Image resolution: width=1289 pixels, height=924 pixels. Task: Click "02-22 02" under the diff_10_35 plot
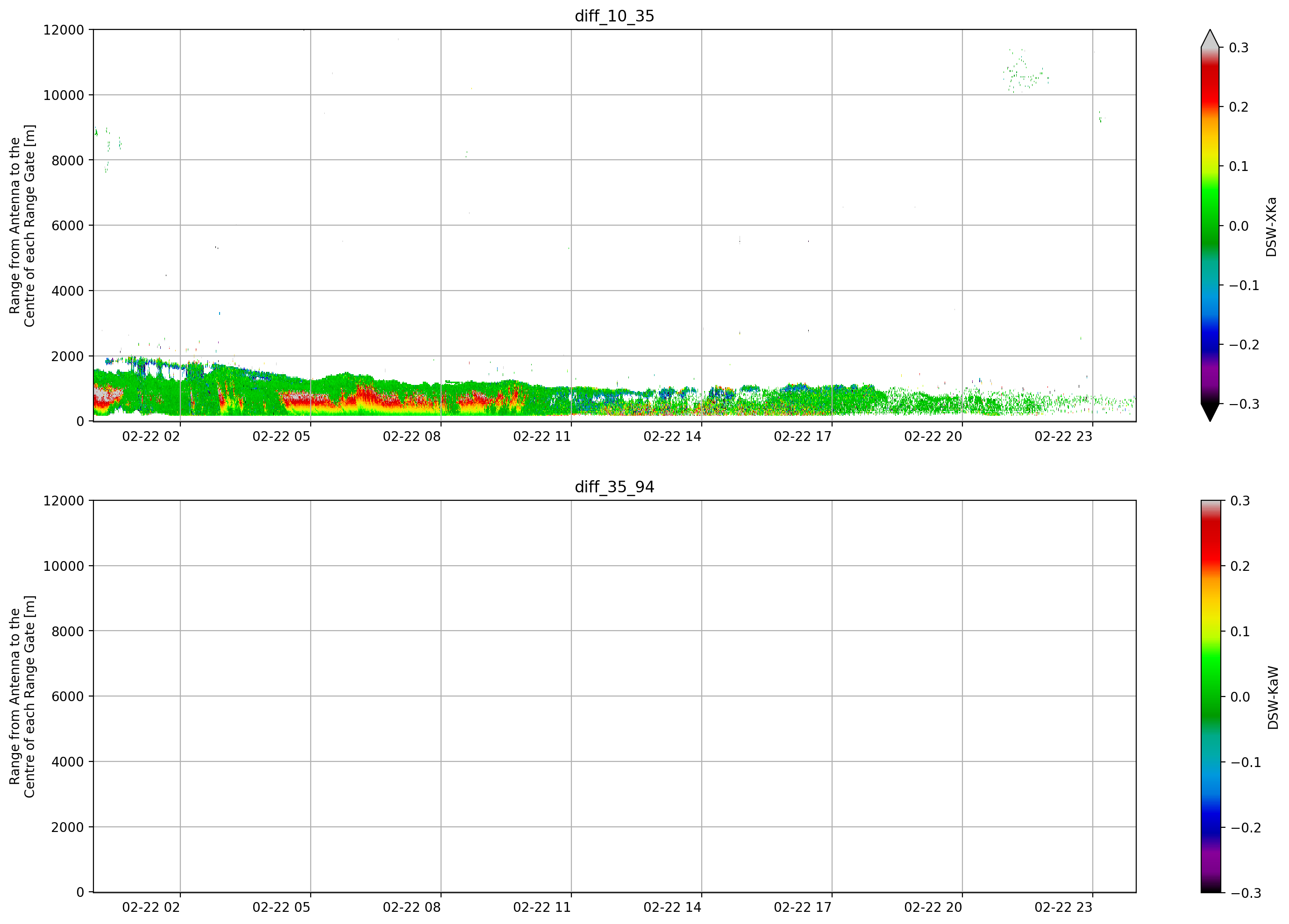pyautogui.click(x=151, y=436)
